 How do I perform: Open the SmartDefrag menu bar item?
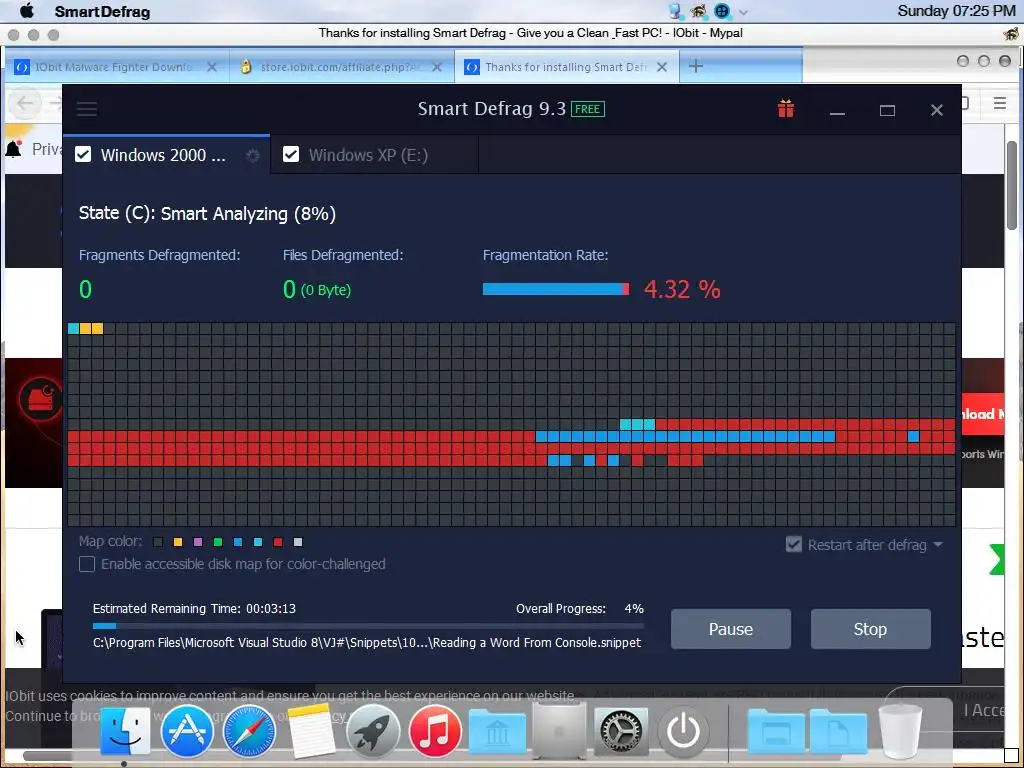coord(102,12)
